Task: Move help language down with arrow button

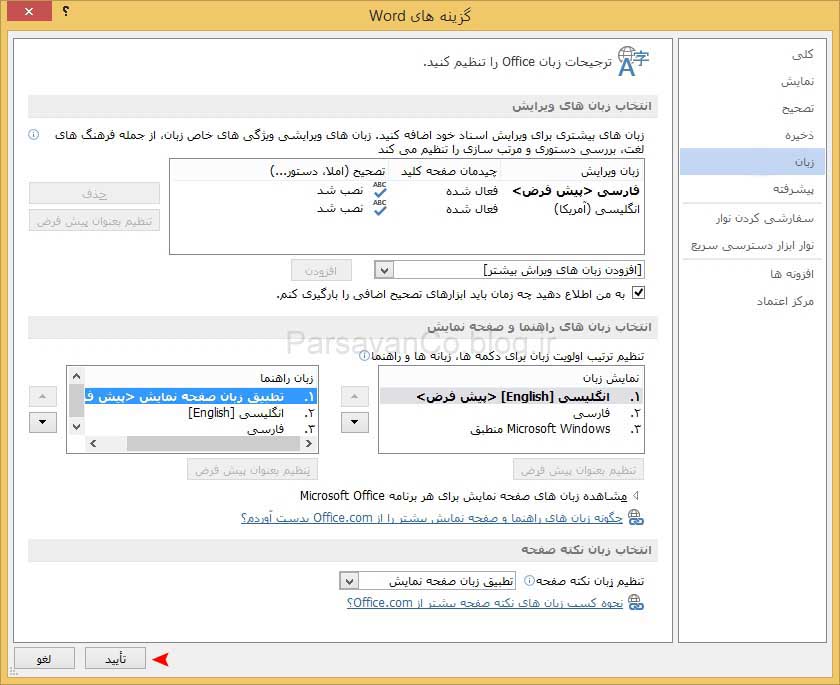Action: pyautogui.click(x=42, y=421)
